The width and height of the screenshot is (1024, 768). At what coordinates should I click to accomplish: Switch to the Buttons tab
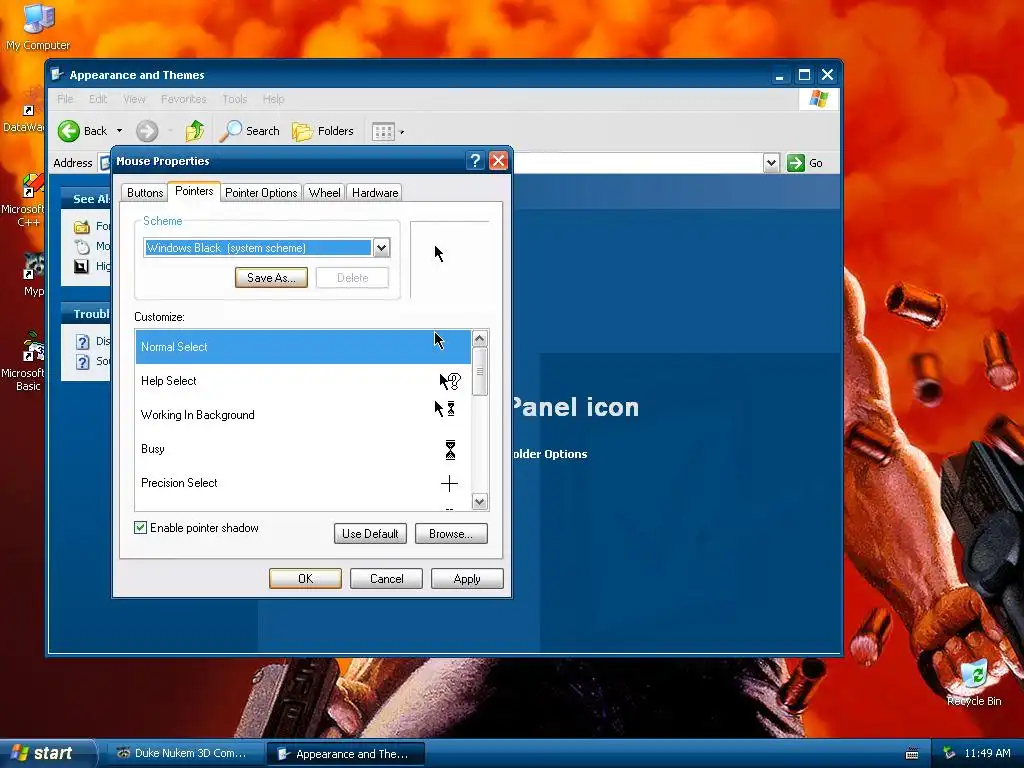pyautogui.click(x=145, y=193)
